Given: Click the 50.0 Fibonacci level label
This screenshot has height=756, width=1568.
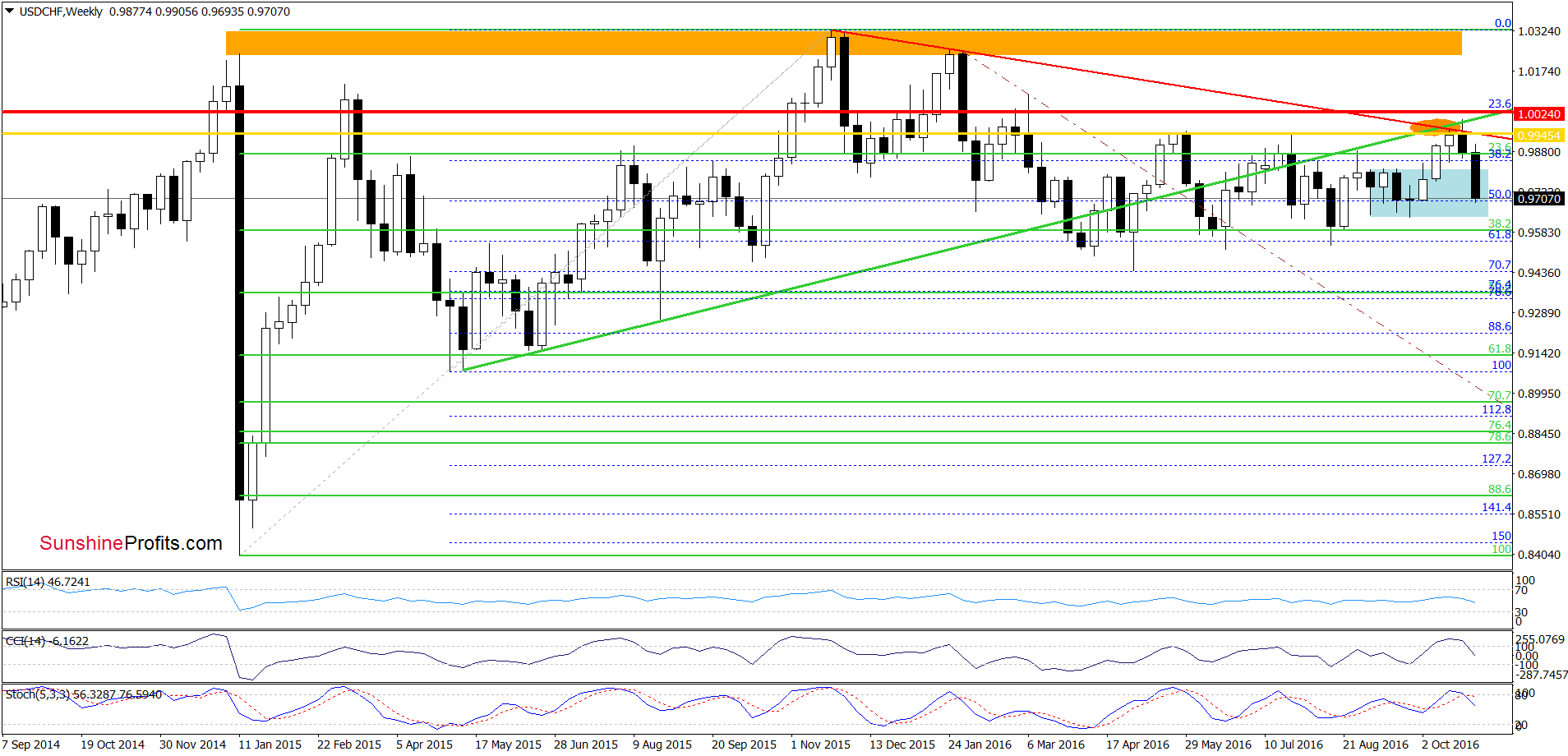Looking at the screenshot, I should click(1500, 194).
